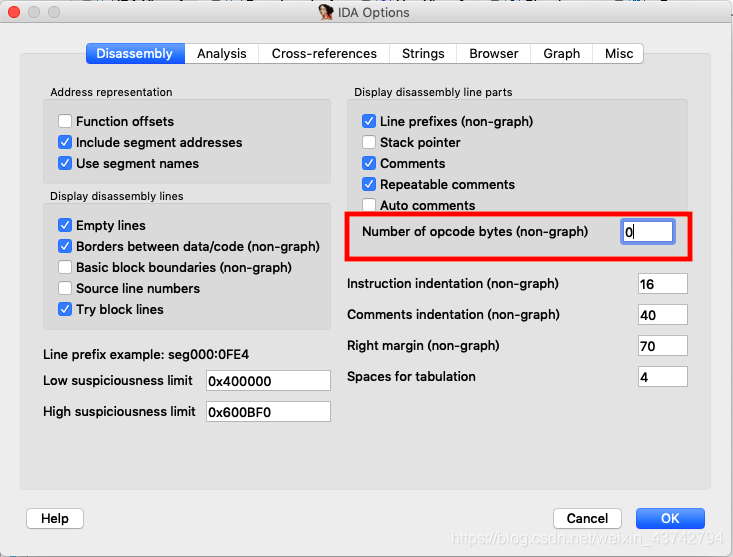This screenshot has width=733, height=557.
Task: Close the IDA Options window
Action: click(x=14, y=12)
